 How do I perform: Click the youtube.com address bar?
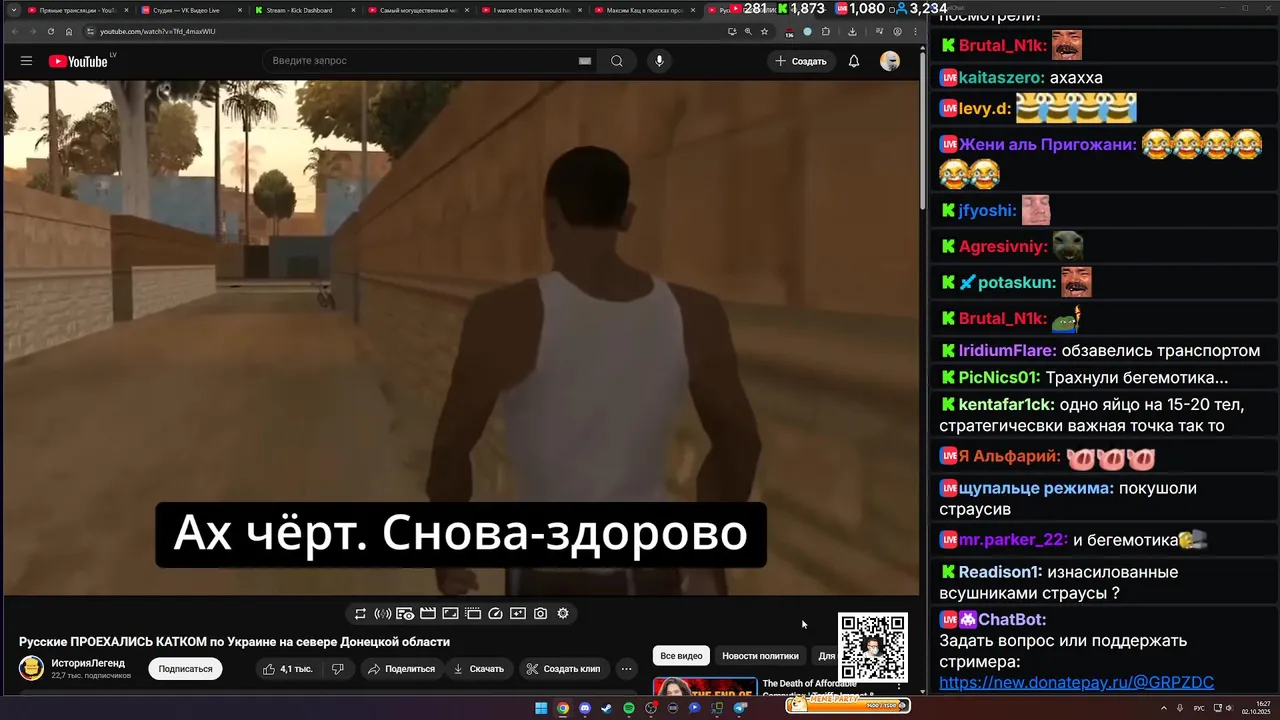[x=400, y=31]
